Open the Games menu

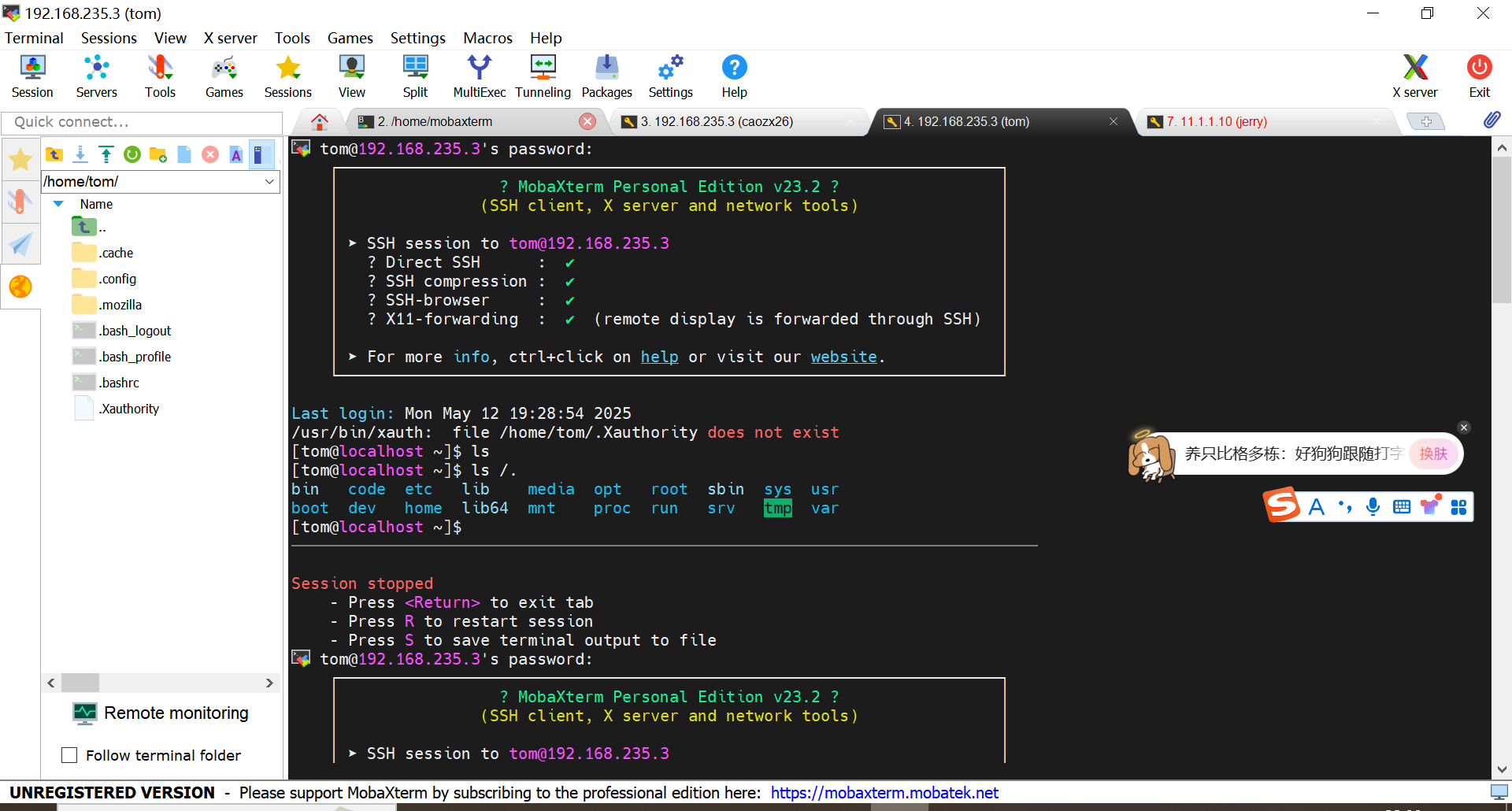(x=350, y=38)
